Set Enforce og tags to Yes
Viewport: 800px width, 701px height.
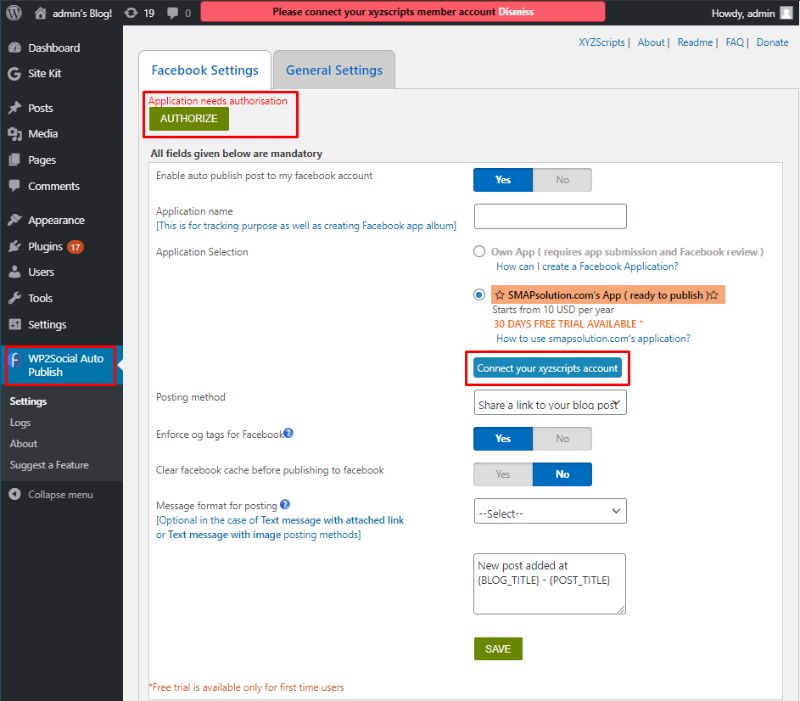503,438
